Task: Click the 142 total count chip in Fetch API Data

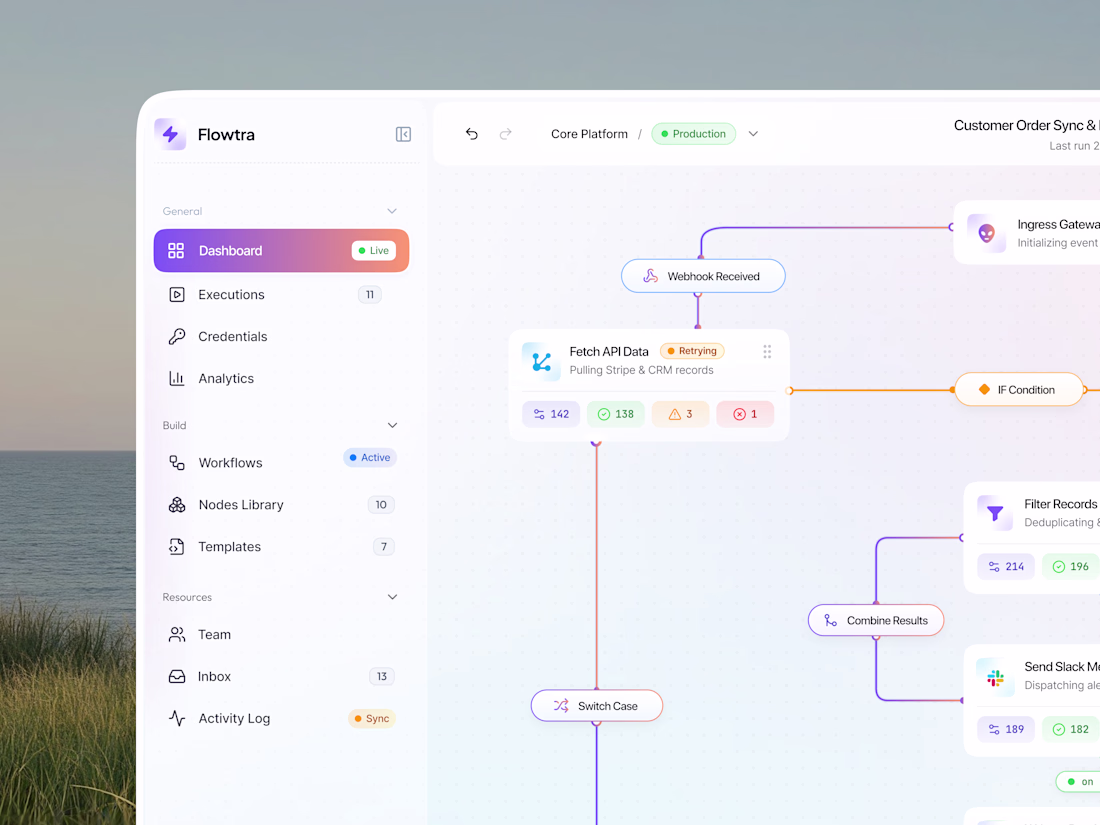Action: (551, 414)
